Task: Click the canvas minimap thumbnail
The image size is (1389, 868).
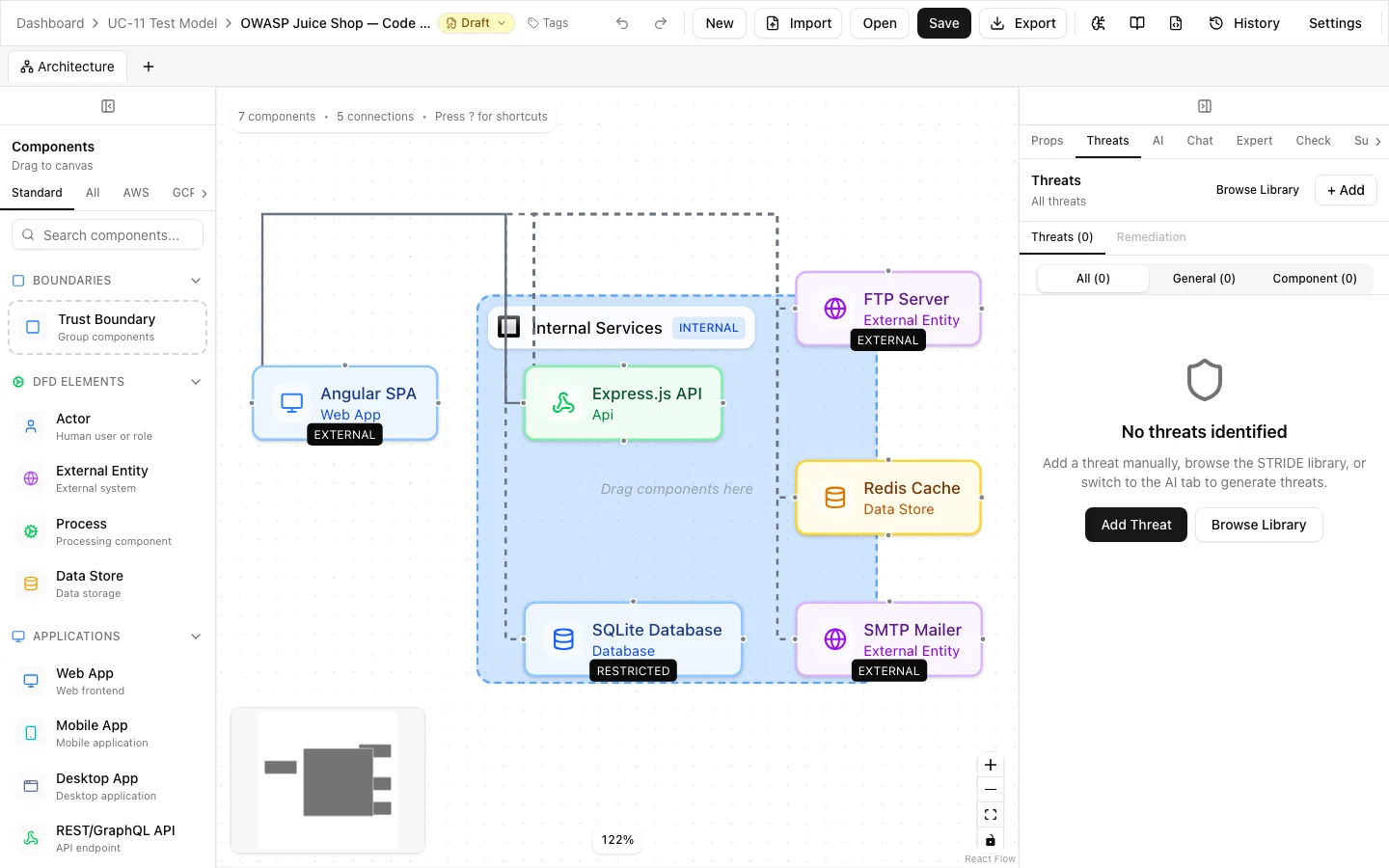Action: tap(328, 781)
